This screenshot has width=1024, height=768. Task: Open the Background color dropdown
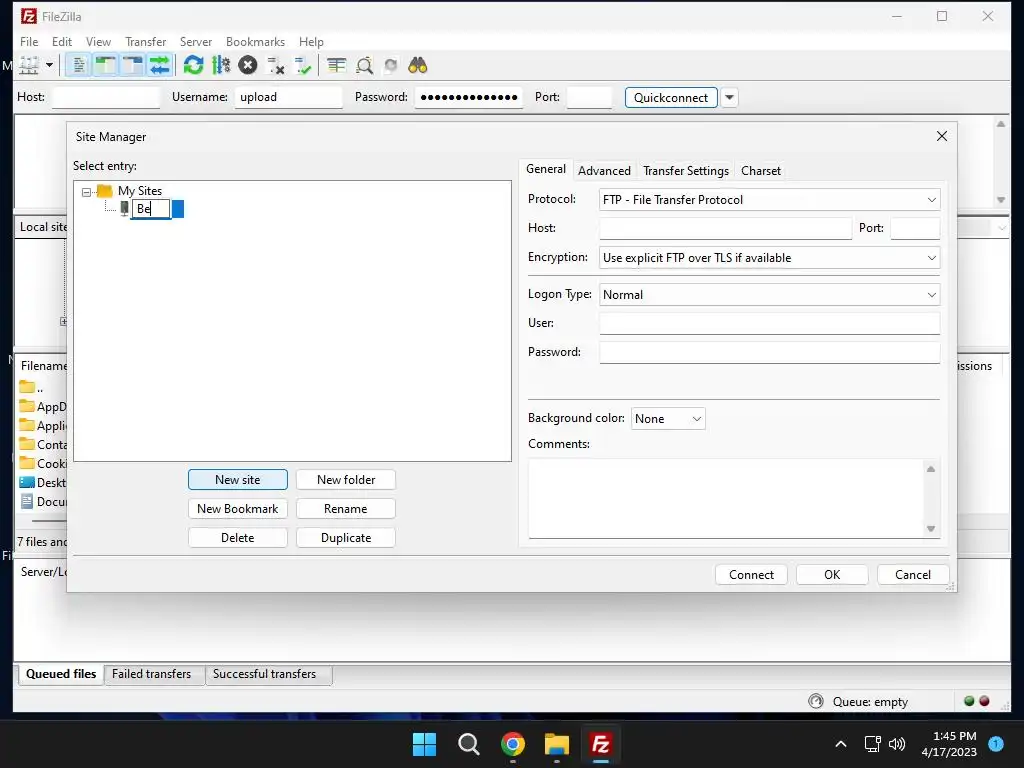(x=668, y=419)
